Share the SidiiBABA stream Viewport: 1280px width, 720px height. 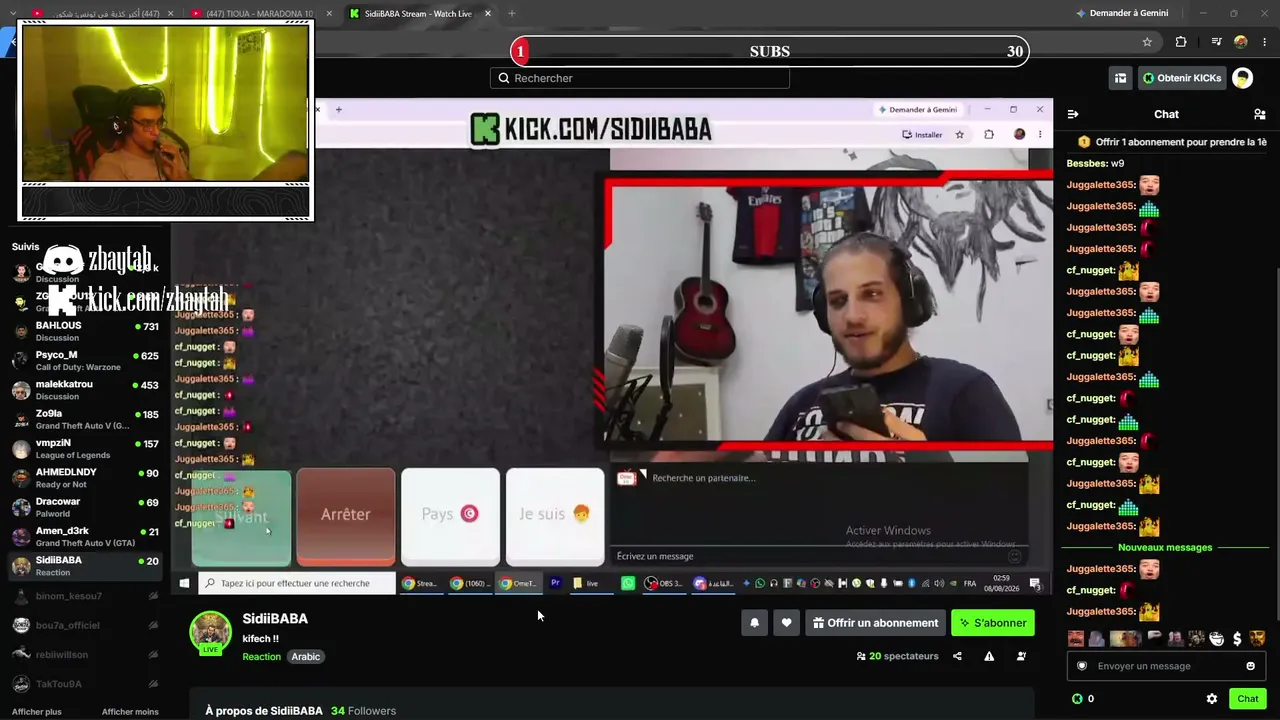tap(957, 656)
